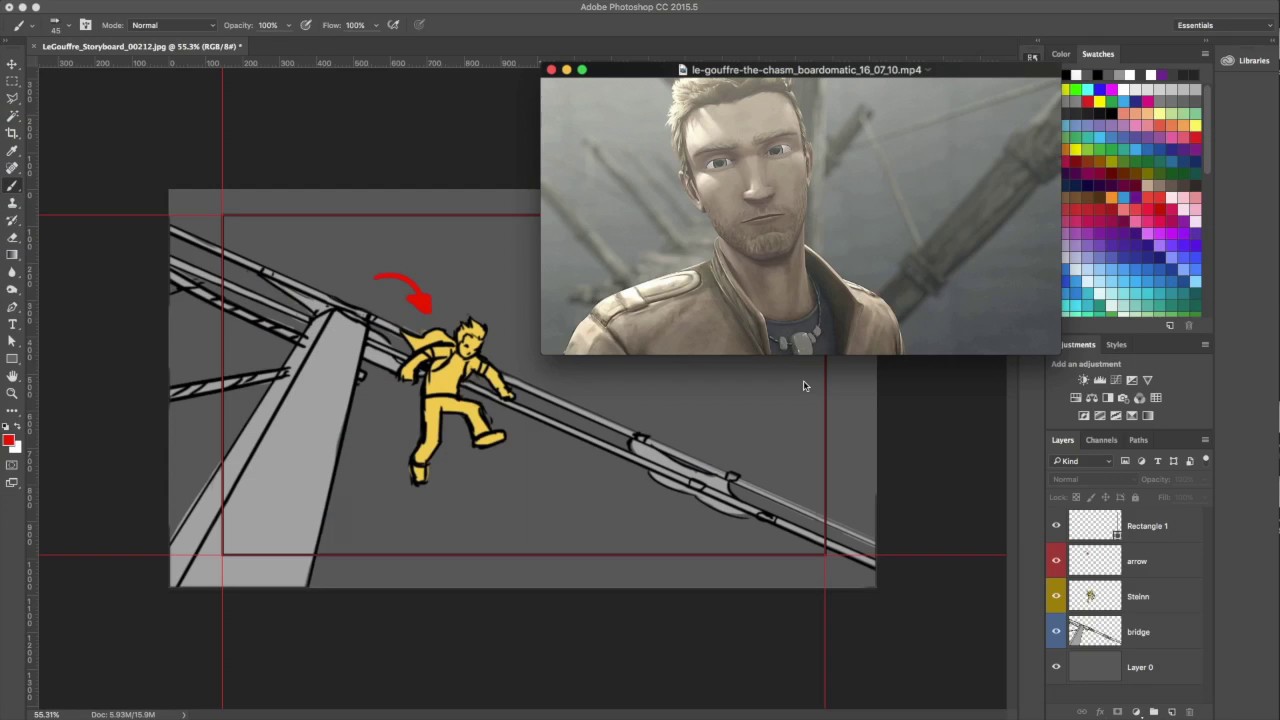Select the Type tool

[12, 323]
